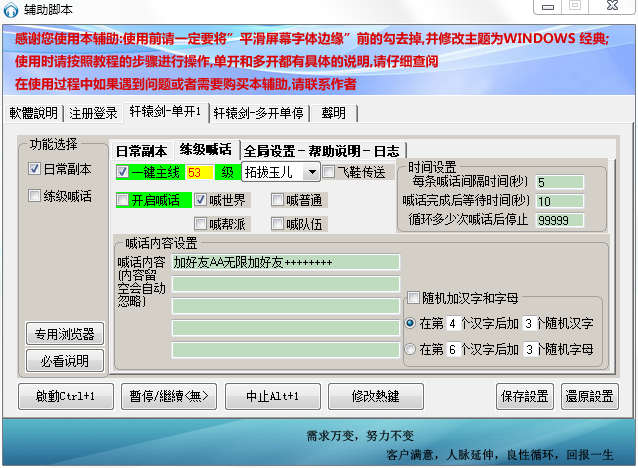
Task: Check the 飞鞋传送 option
Action: (328, 172)
